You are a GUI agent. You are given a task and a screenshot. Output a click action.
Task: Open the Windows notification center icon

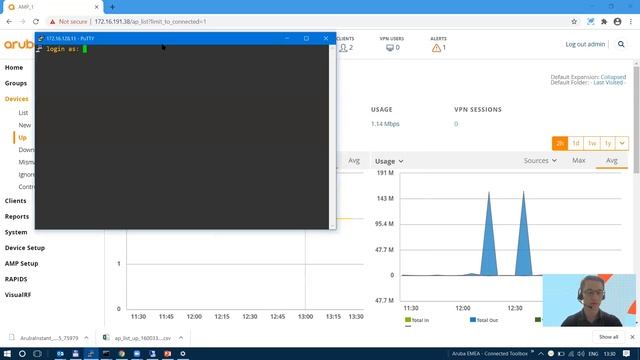(627, 353)
